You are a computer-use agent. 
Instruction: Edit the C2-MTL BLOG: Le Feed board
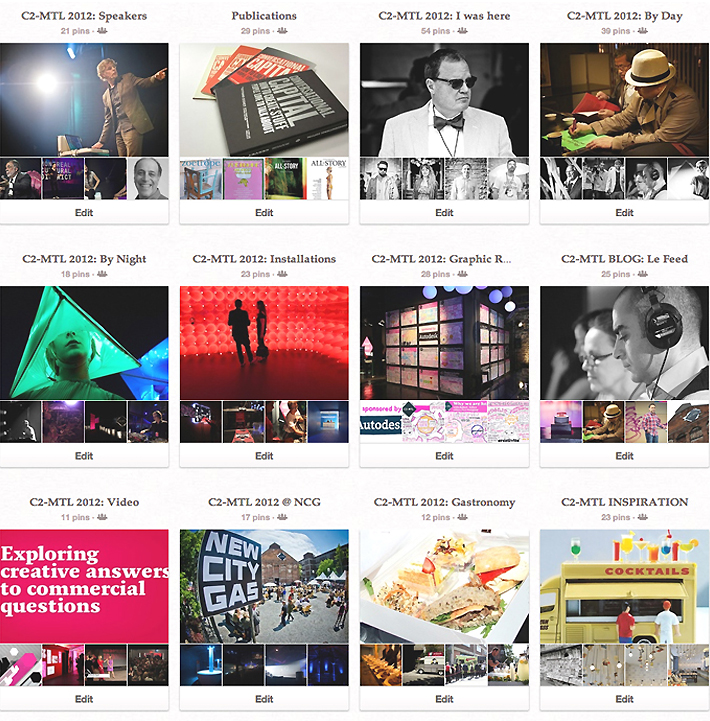click(624, 456)
